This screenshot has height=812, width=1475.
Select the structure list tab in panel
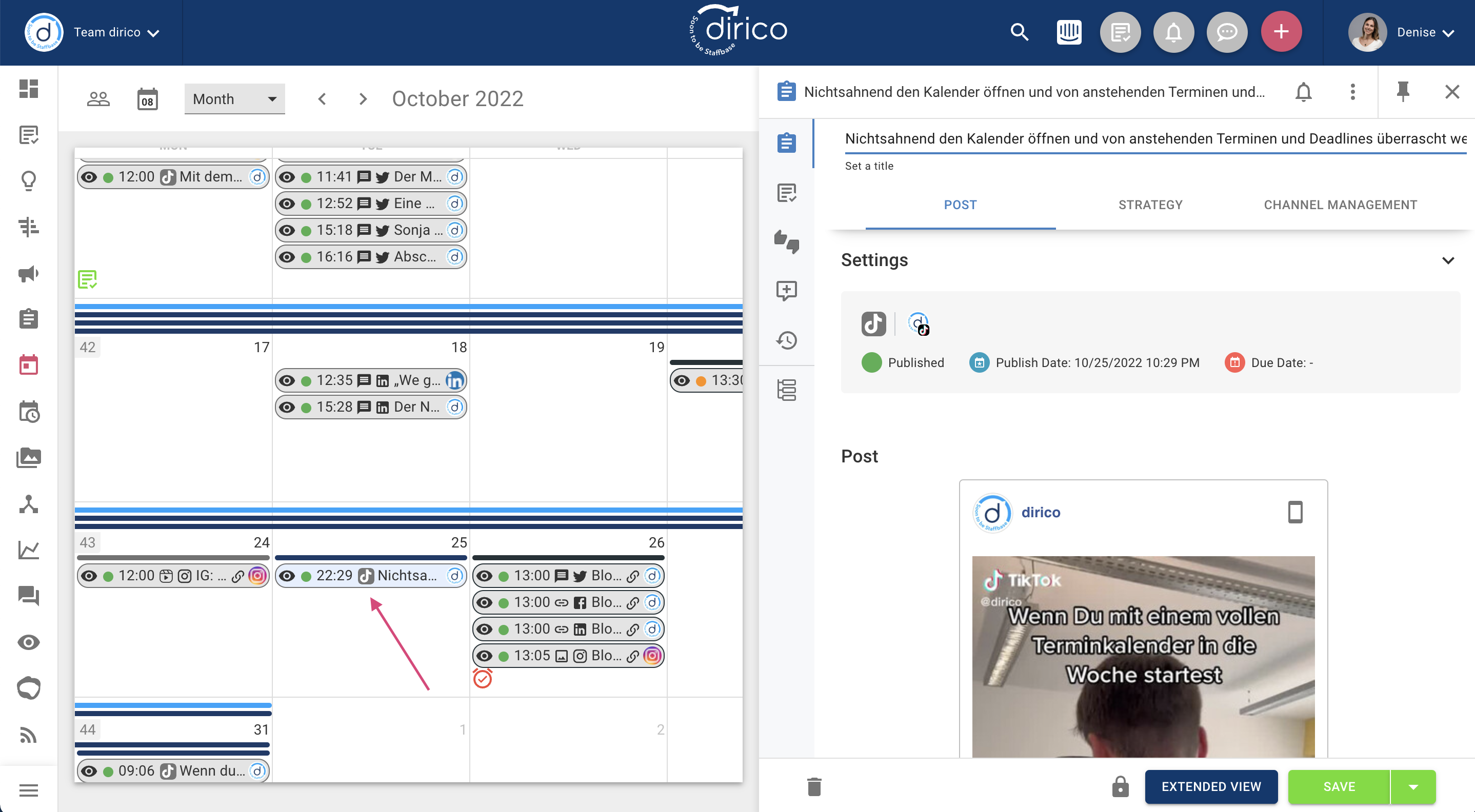[x=787, y=390]
